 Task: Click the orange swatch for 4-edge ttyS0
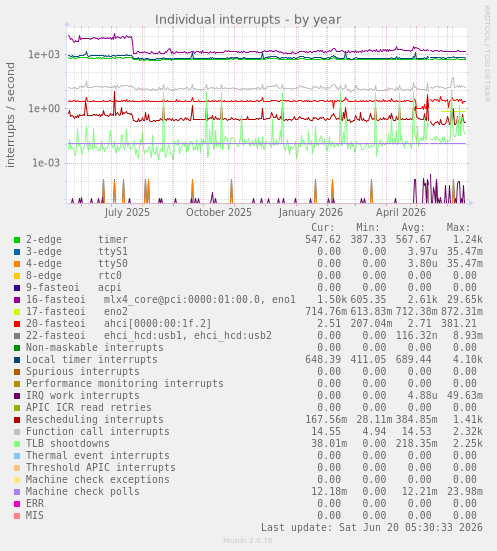click(17, 264)
